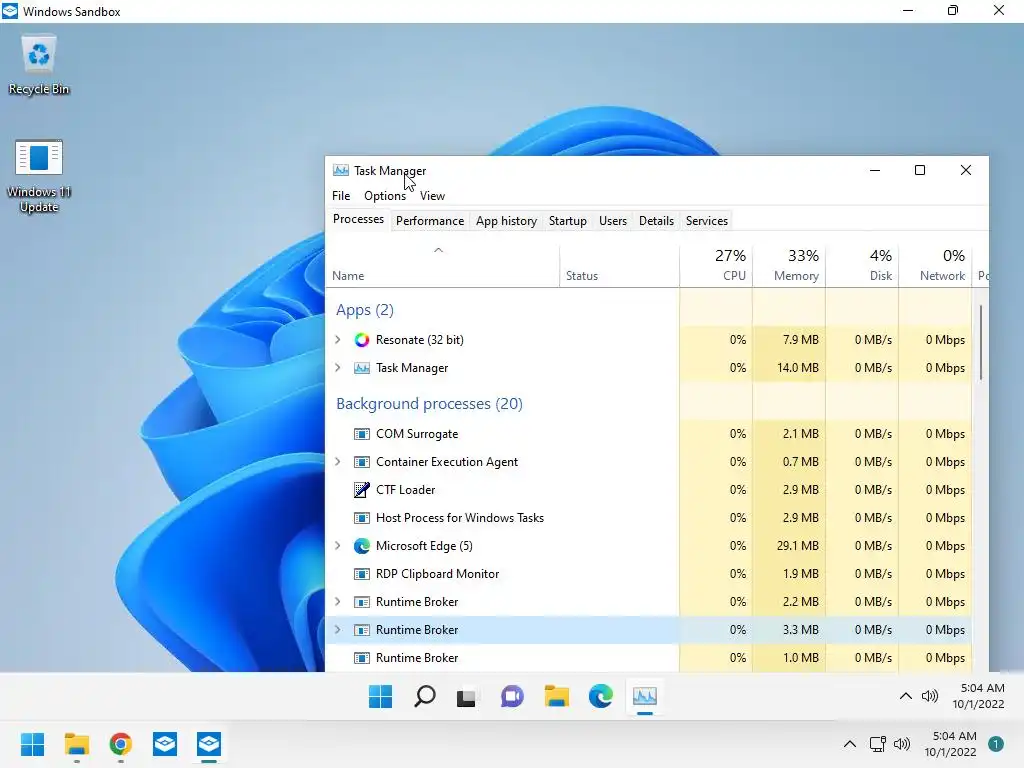Click the Resonate (32 bit) app icon
The width and height of the screenshot is (1024, 768).
click(362, 340)
